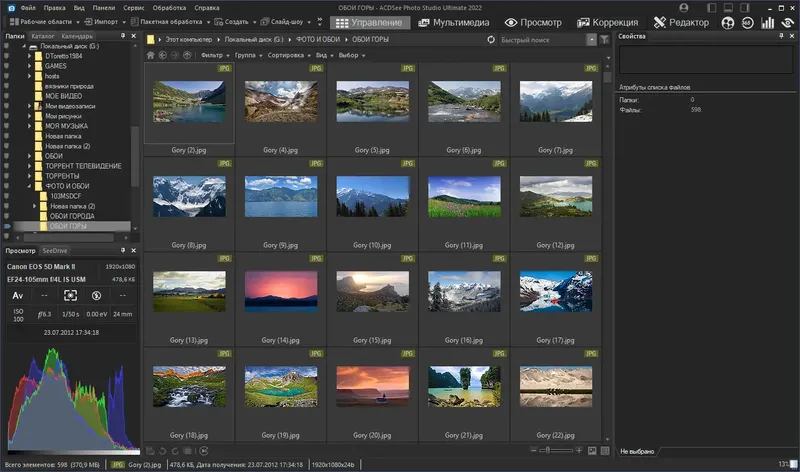Open the 365 mode icon
800x472 pixels.
747,22
